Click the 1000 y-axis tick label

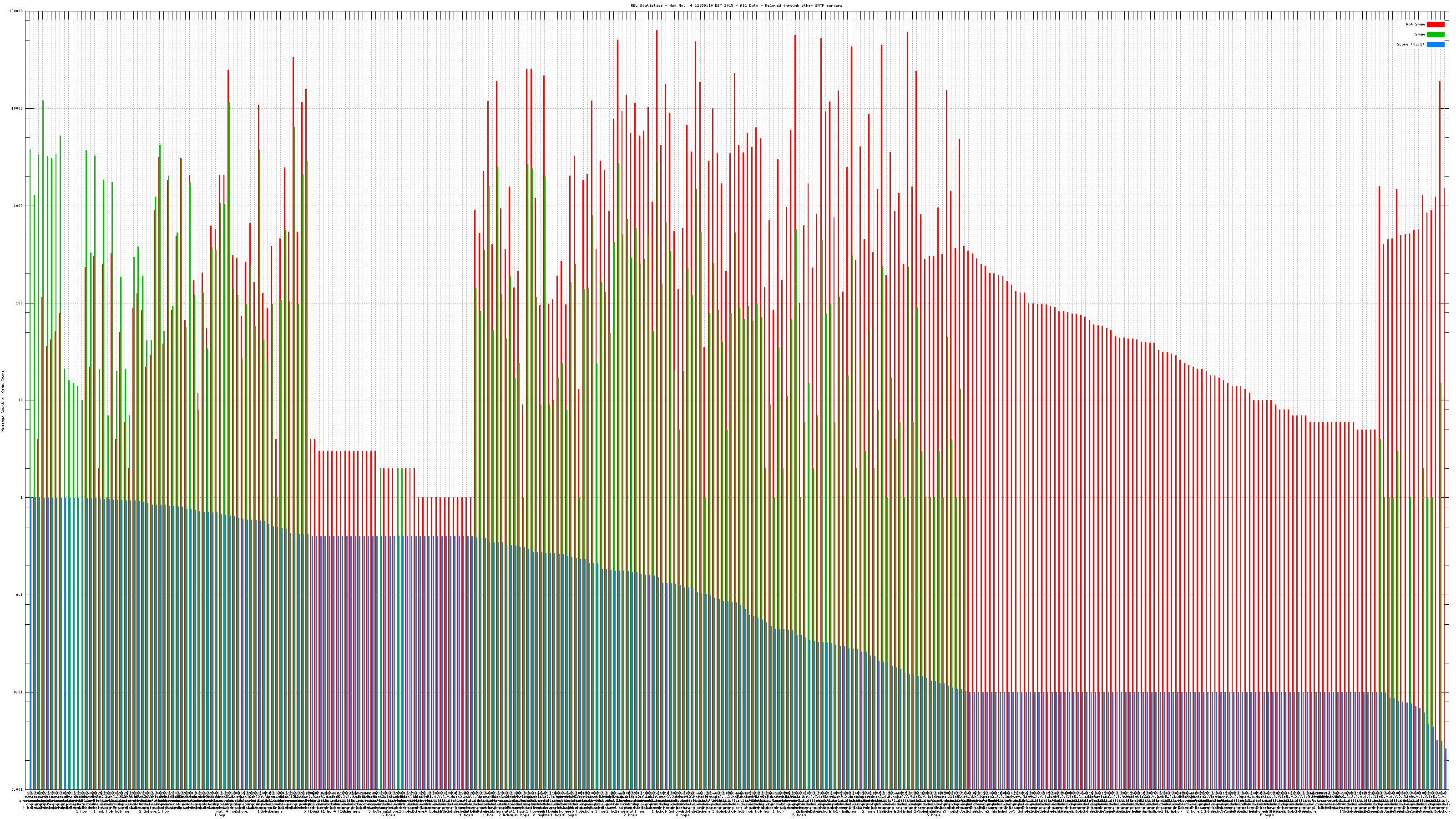(x=19, y=206)
